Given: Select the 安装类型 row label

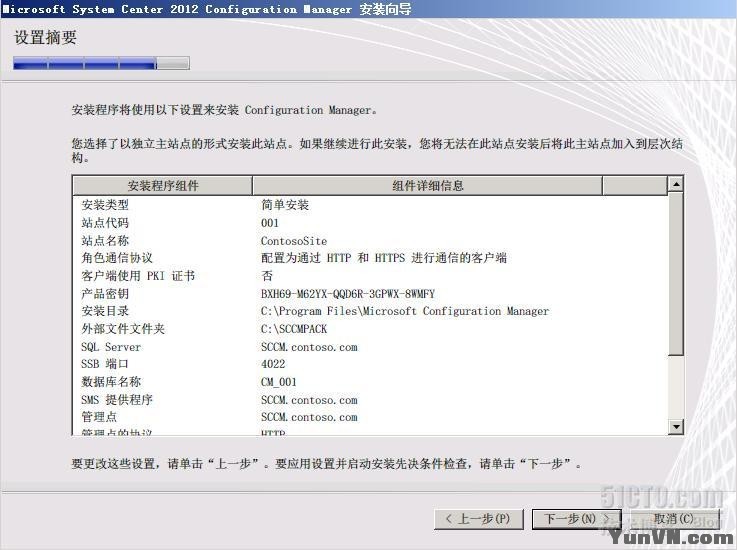Looking at the screenshot, I should point(105,205).
